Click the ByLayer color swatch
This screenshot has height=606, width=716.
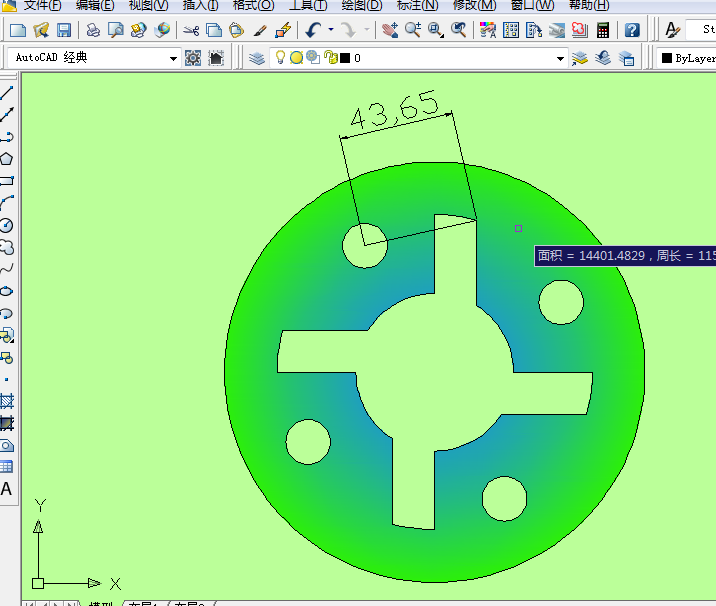tap(667, 58)
